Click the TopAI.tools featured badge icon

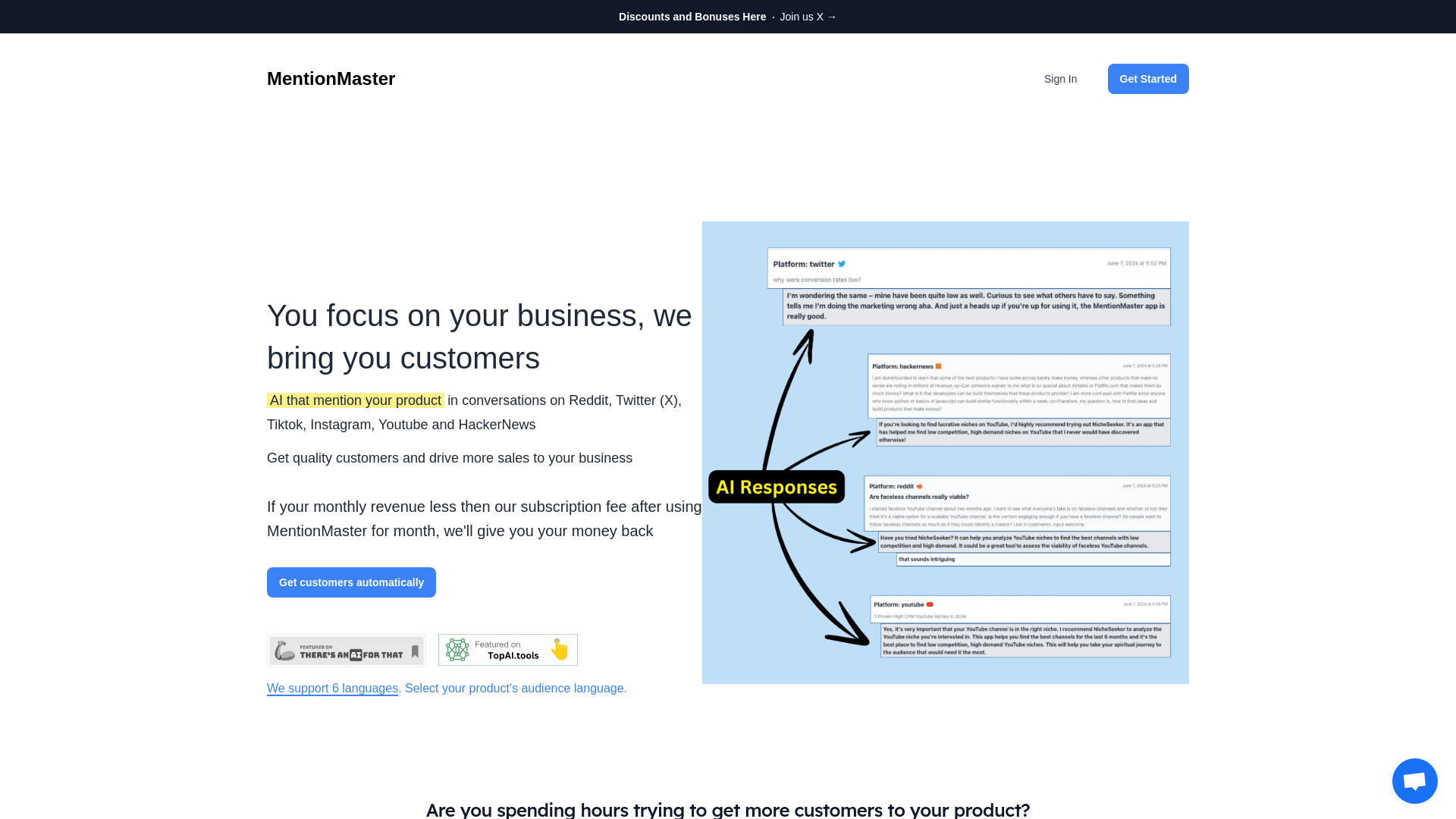coord(508,650)
